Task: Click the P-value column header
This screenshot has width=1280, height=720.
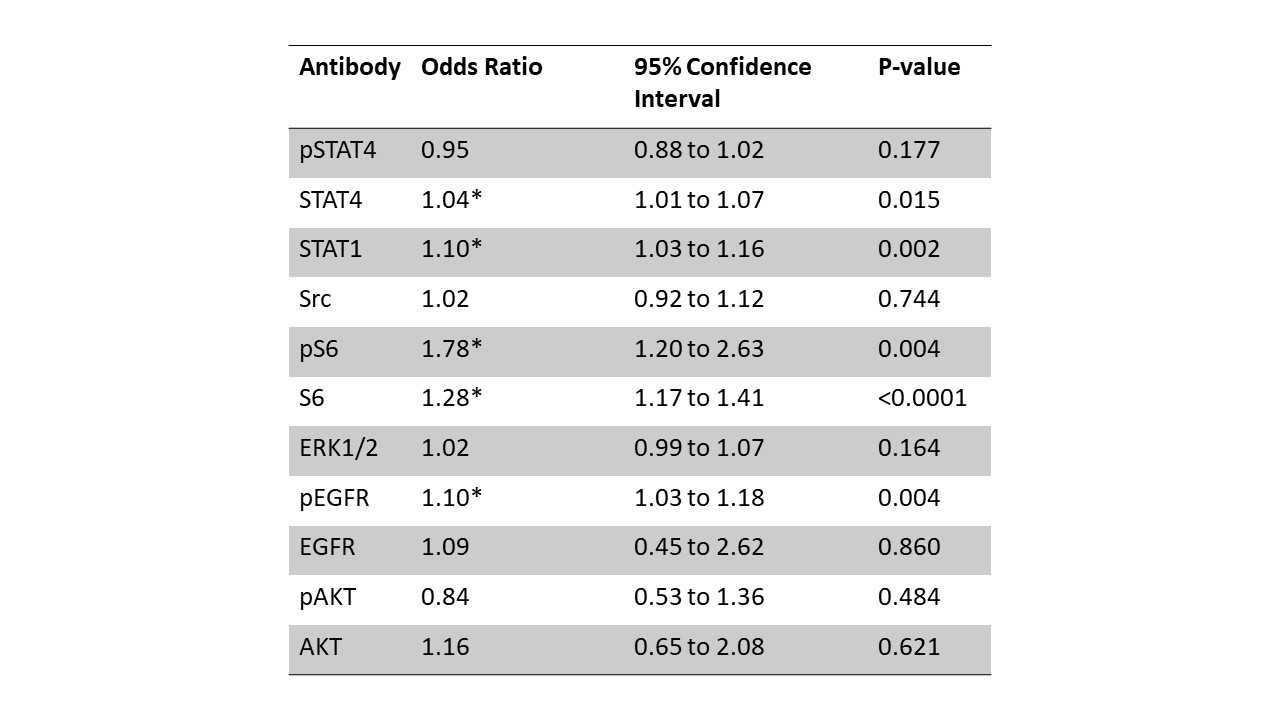Action: pos(919,68)
